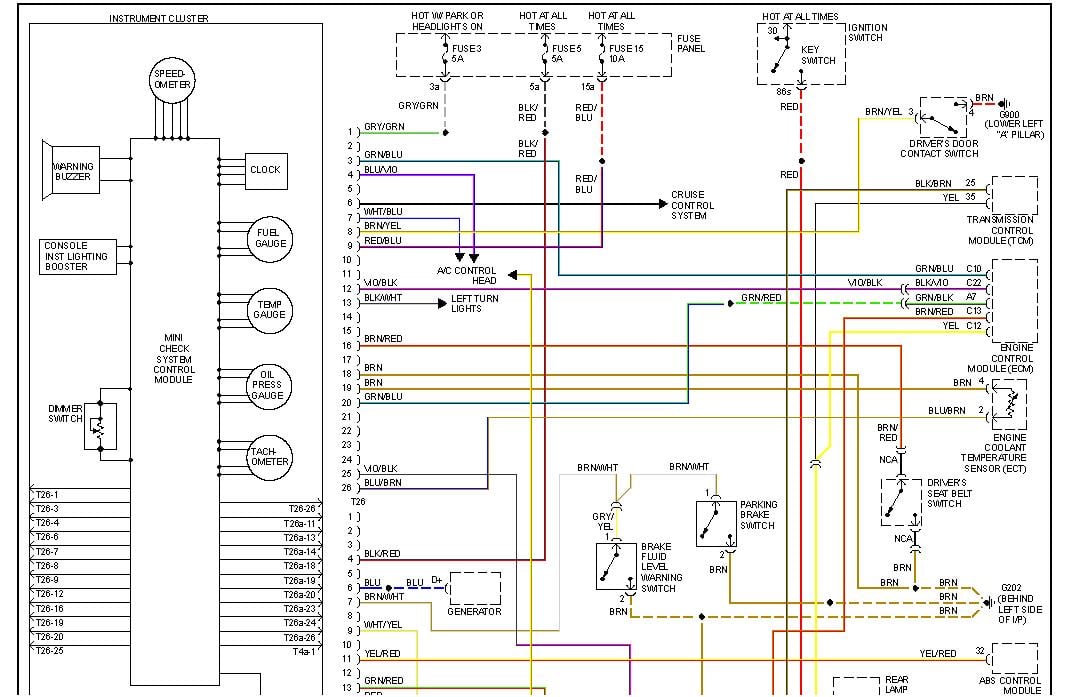Click the FUSE PANEL label
Image resolution: width=1066 pixels, height=697 pixels.
pyautogui.click(x=691, y=44)
